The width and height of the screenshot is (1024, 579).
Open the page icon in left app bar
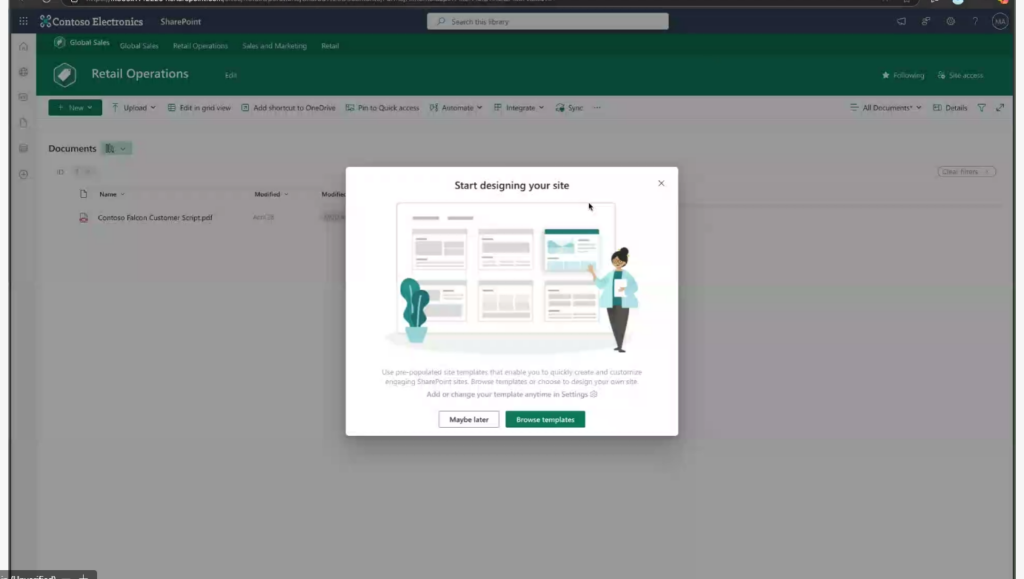point(24,123)
